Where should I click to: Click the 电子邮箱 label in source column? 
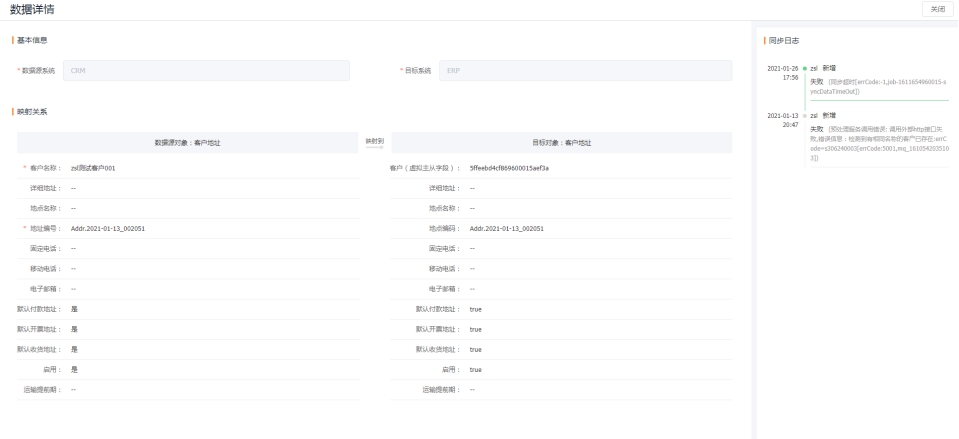[x=45, y=289]
